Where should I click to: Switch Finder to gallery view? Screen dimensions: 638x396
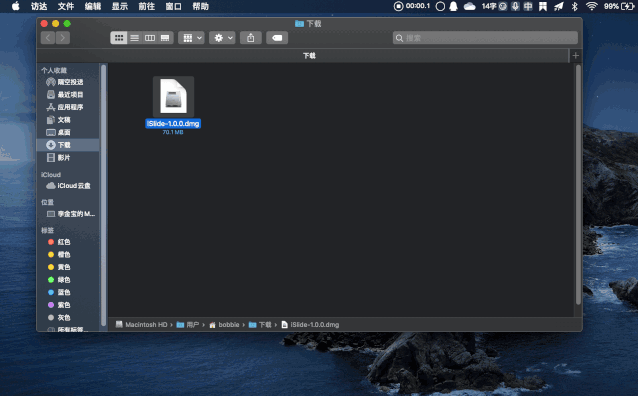(x=165, y=38)
